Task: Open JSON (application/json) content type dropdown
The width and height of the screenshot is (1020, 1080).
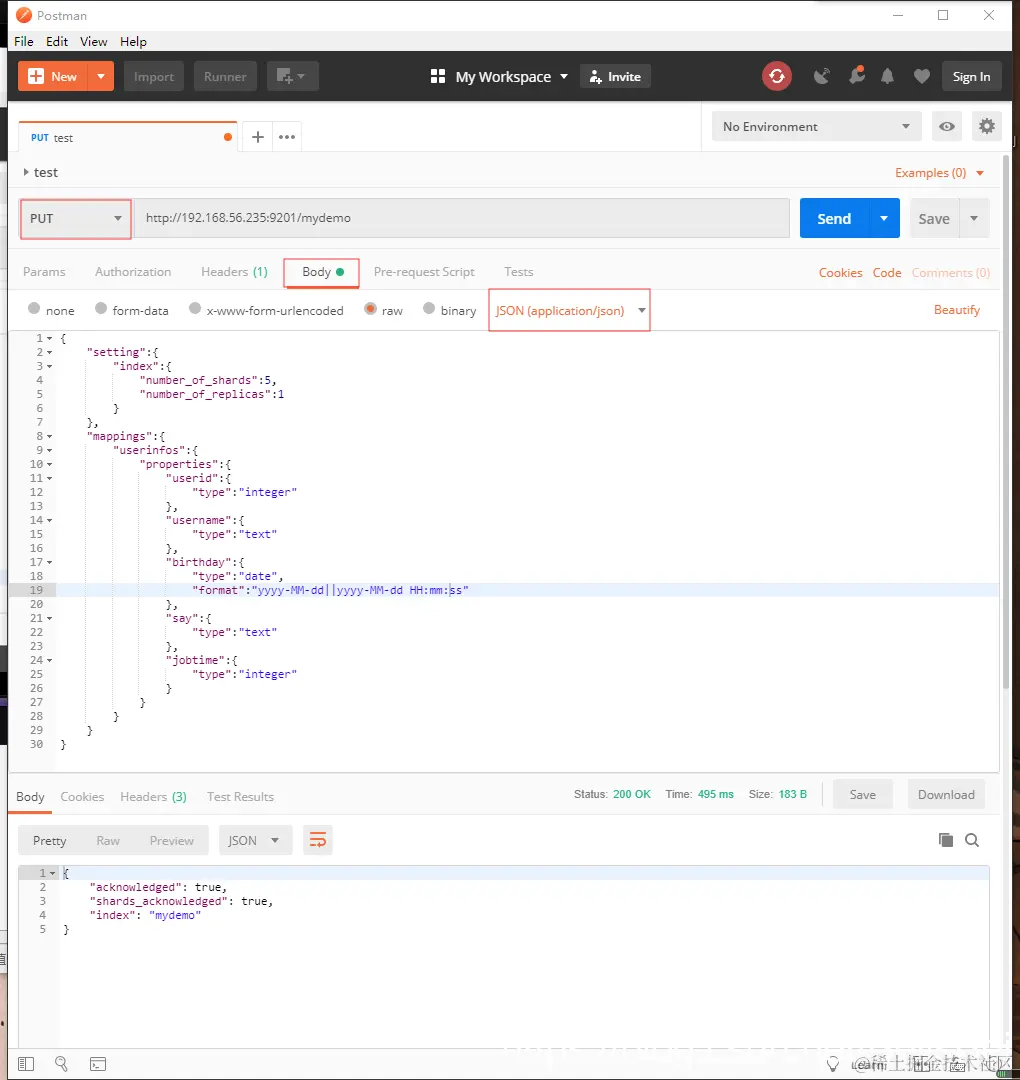Action: tap(570, 311)
